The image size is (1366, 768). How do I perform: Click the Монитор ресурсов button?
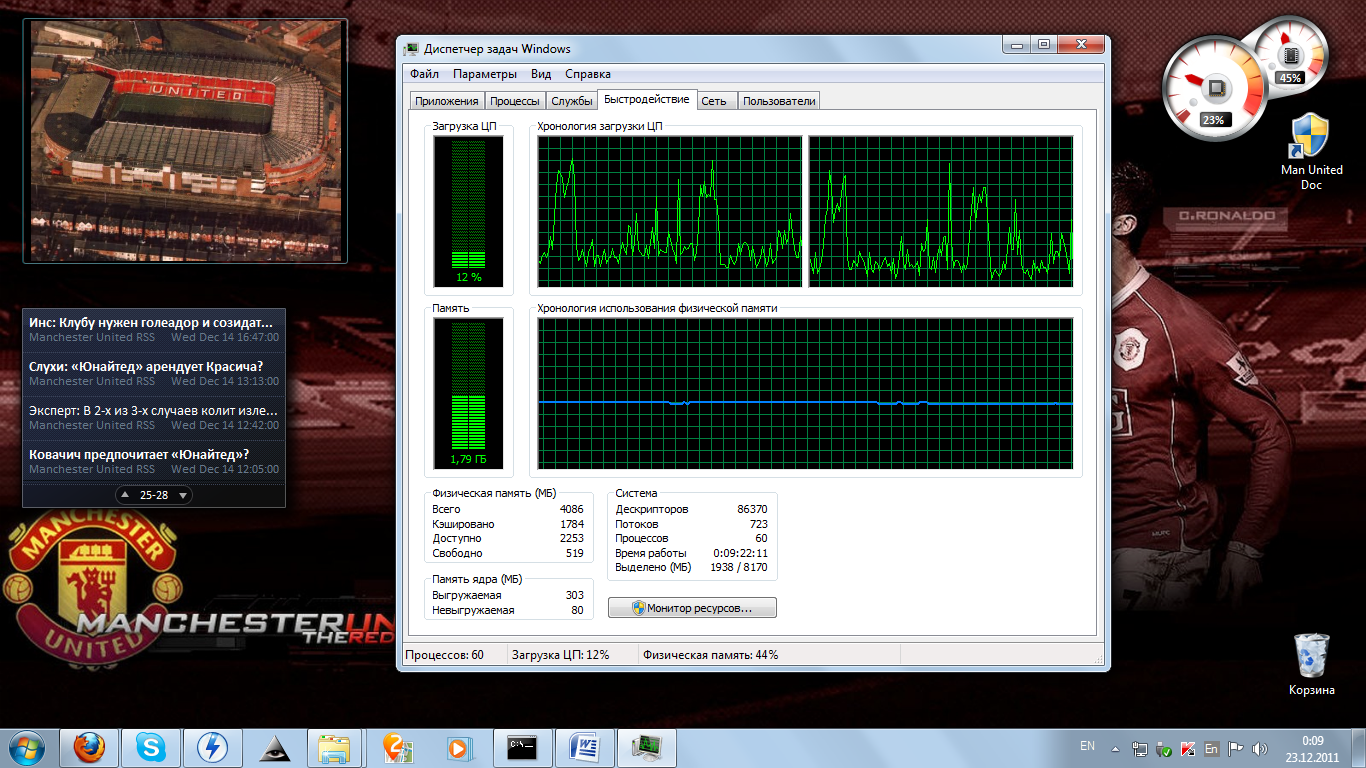692,608
